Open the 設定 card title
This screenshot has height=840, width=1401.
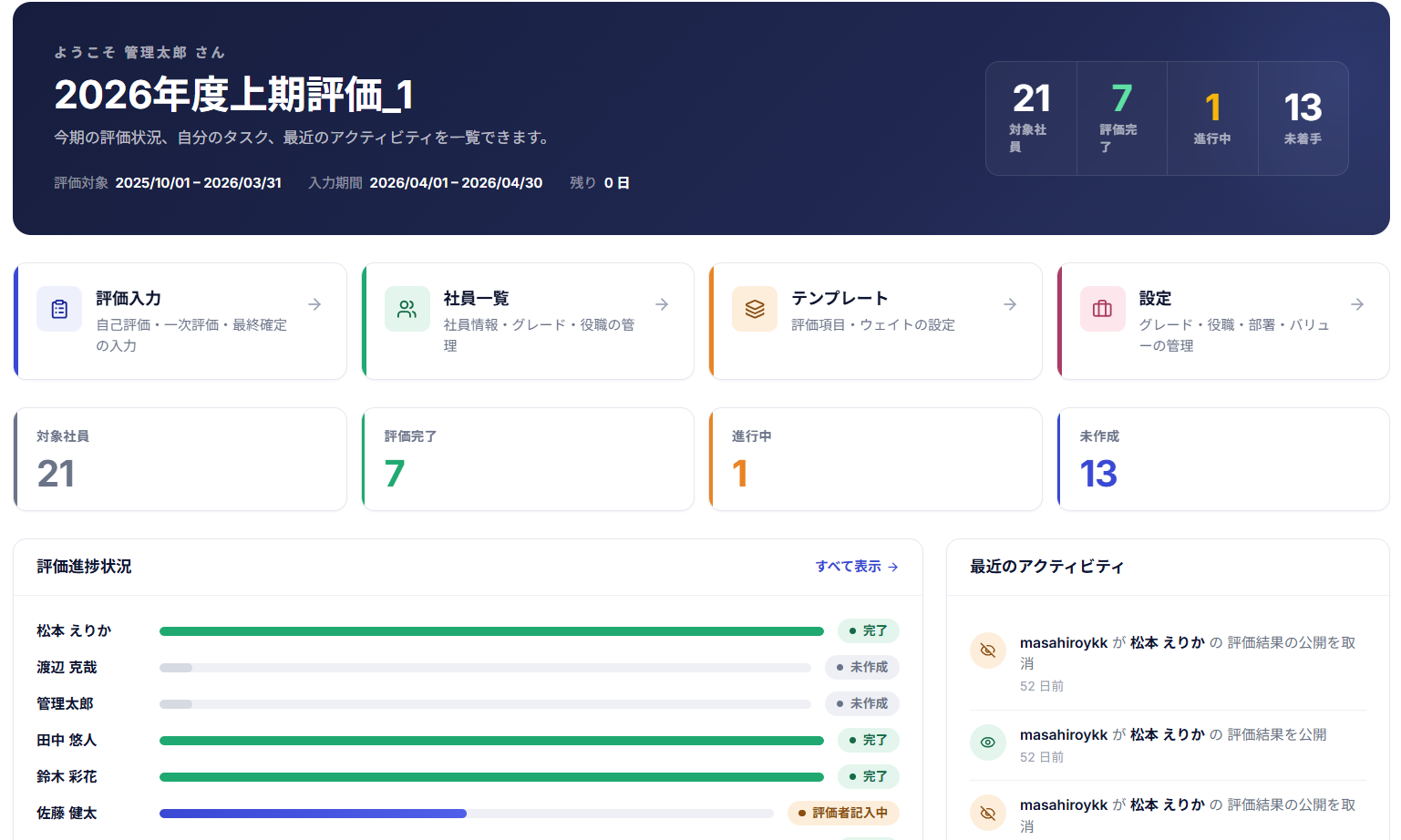(x=1156, y=299)
